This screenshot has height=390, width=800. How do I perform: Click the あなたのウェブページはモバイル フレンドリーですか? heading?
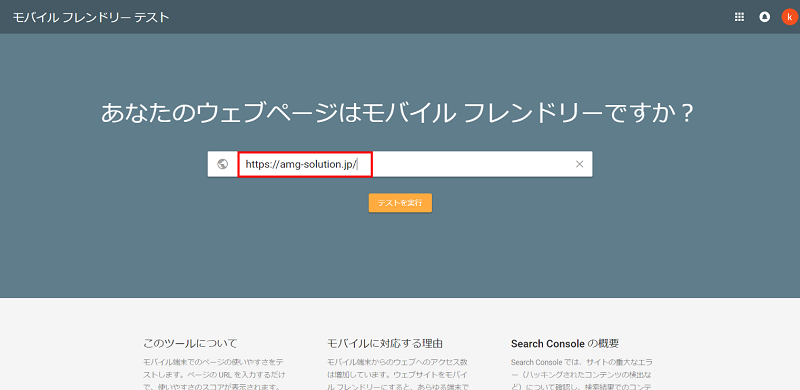click(397, 113)
